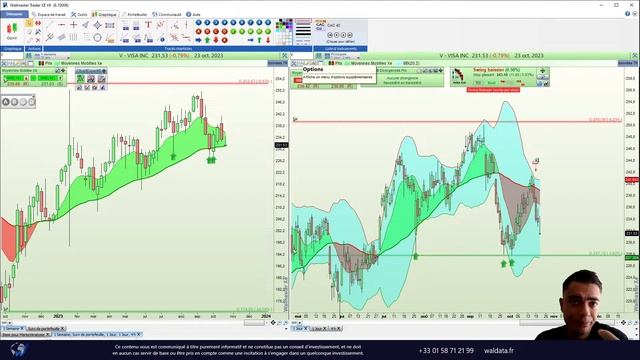Click the red Signal Baissier alert button
640x360 pixels.
point(493,89)
